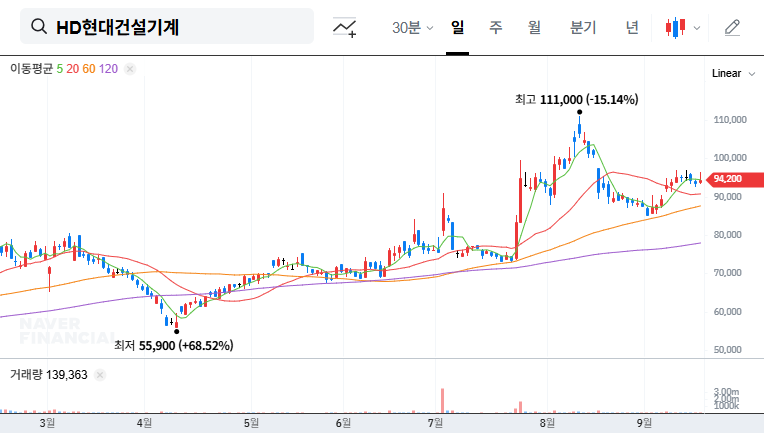Click the 110,000 price axis label

coord(730,120)
